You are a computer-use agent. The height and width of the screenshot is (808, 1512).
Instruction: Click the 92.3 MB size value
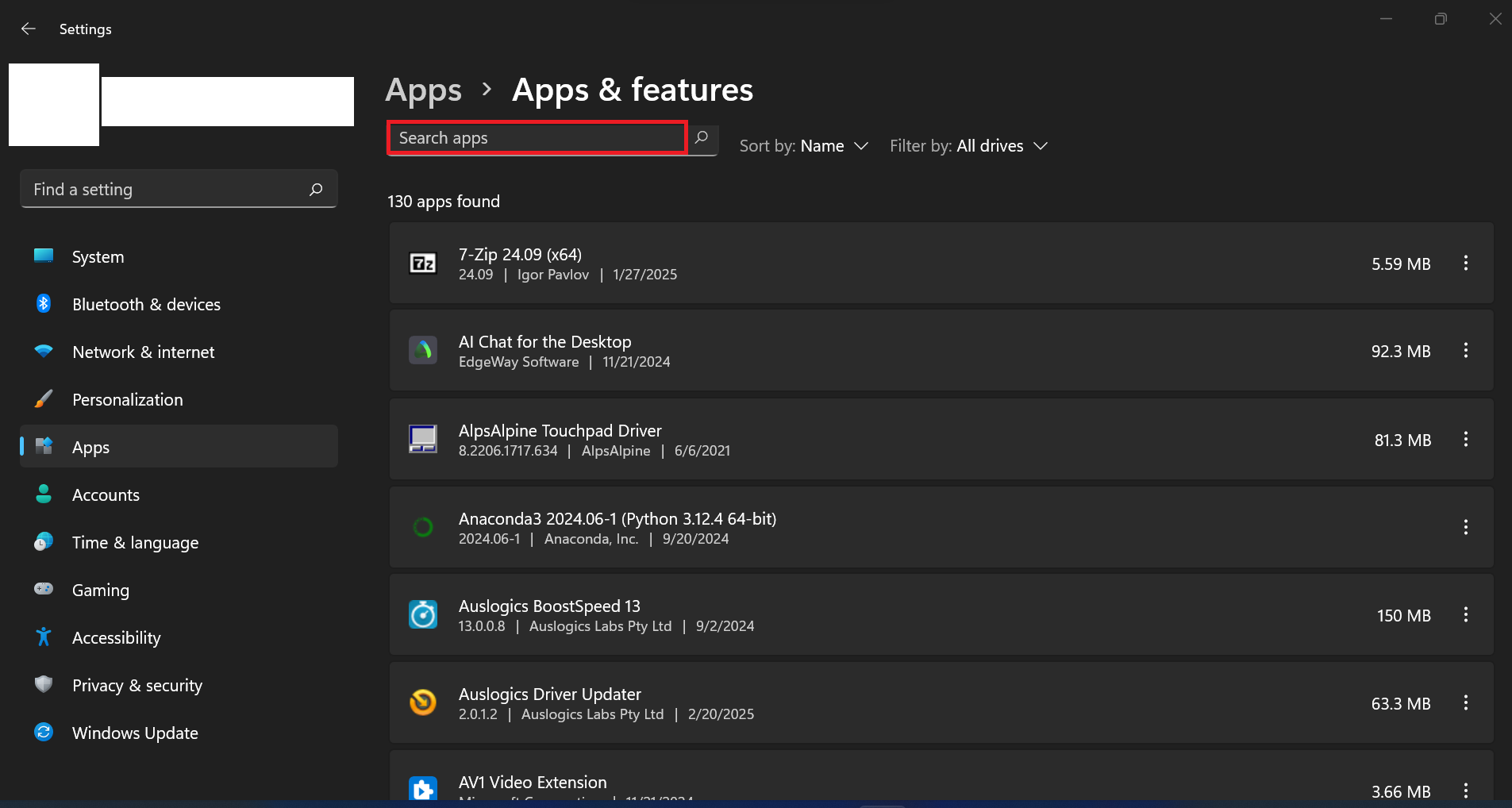pos(1401,351)
